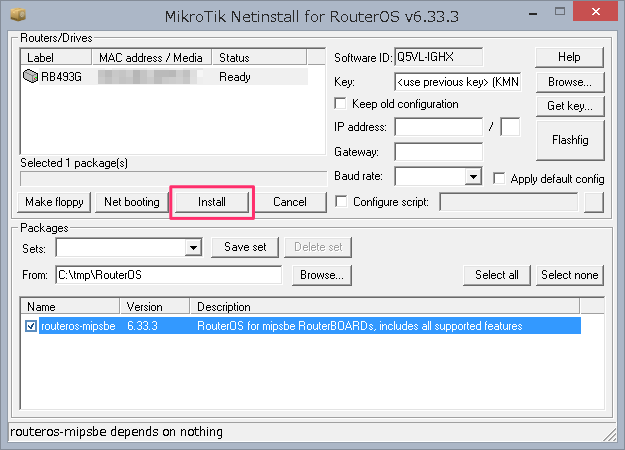625x450 pixels.
Task: Maximize the Netinstall window
Action: pos(560,12)
